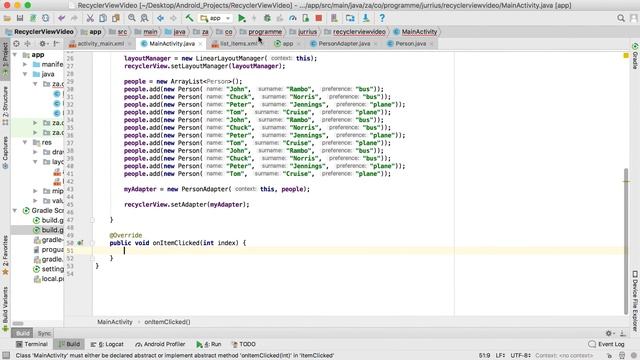Paste using the toolbar paste icon

click(116, 18)
